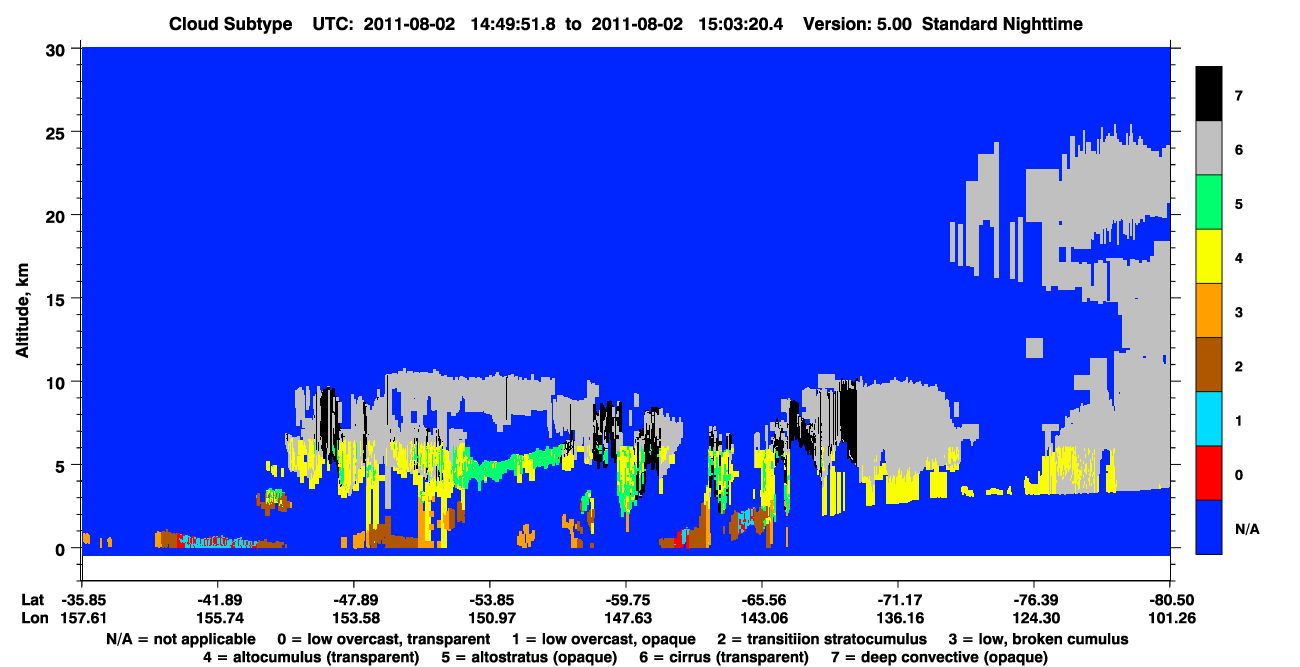Click longitude value 155.74

(x=218, y=618)
